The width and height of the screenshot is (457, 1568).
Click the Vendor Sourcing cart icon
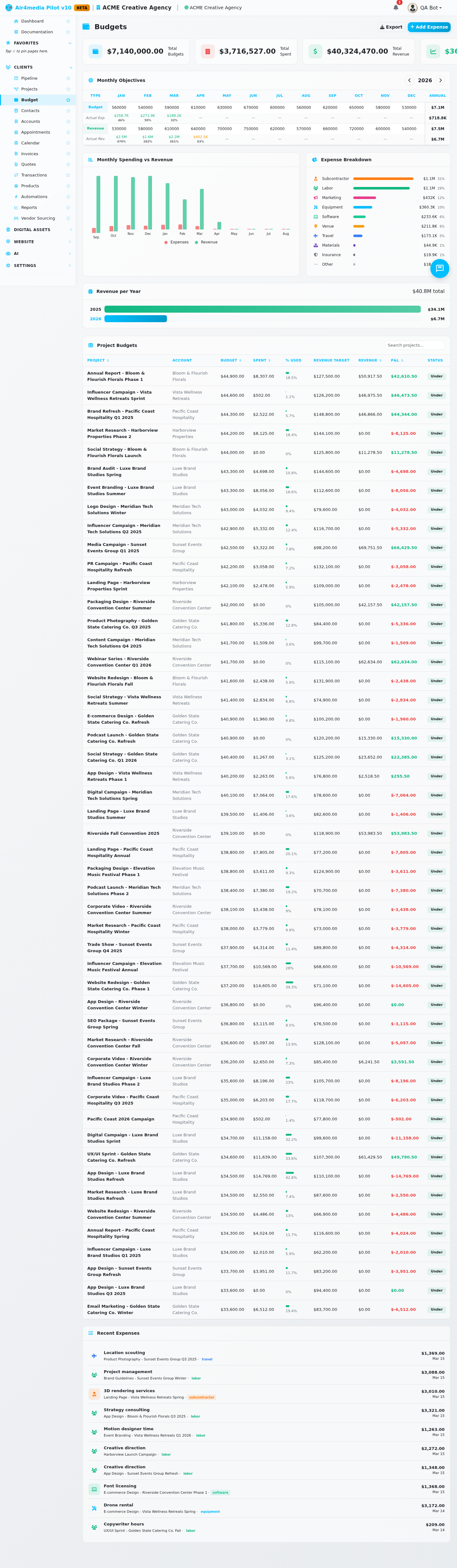pyautogui.click(x=16, y=218)
